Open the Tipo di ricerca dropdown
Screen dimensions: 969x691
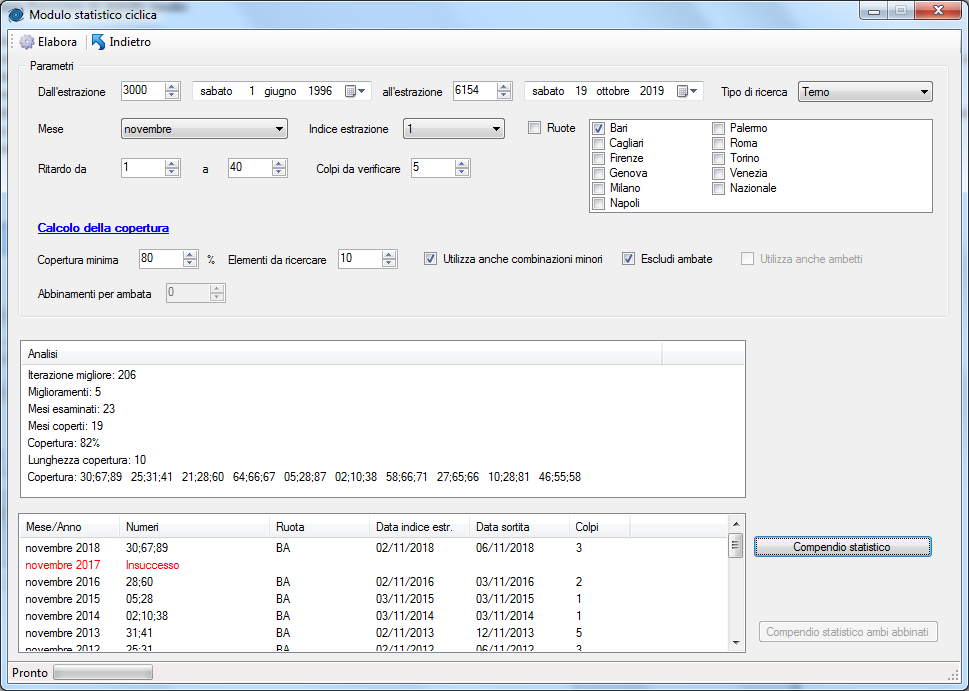[865, 91]
